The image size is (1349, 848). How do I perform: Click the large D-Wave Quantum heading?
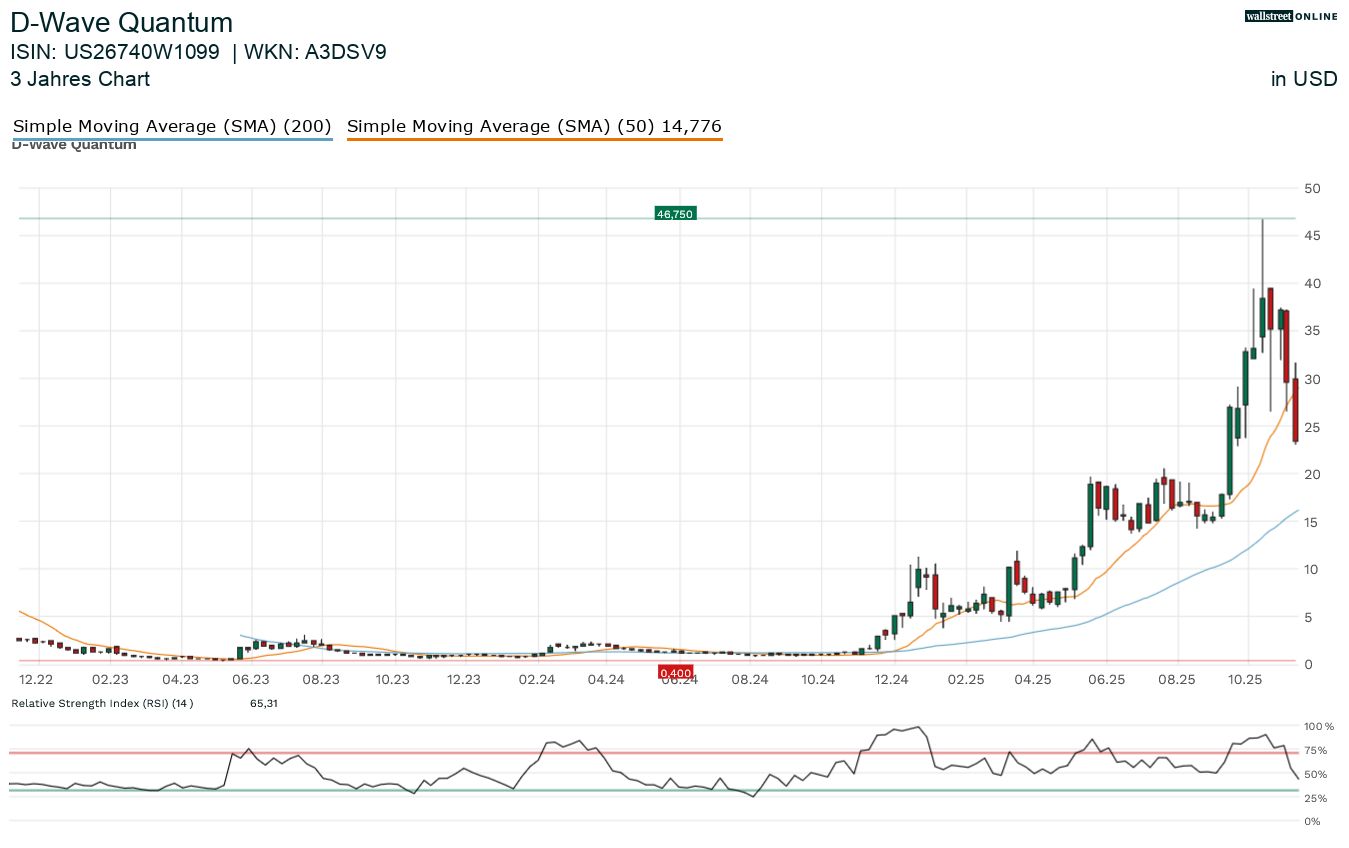pyautogui.click(x=121, y=23)
